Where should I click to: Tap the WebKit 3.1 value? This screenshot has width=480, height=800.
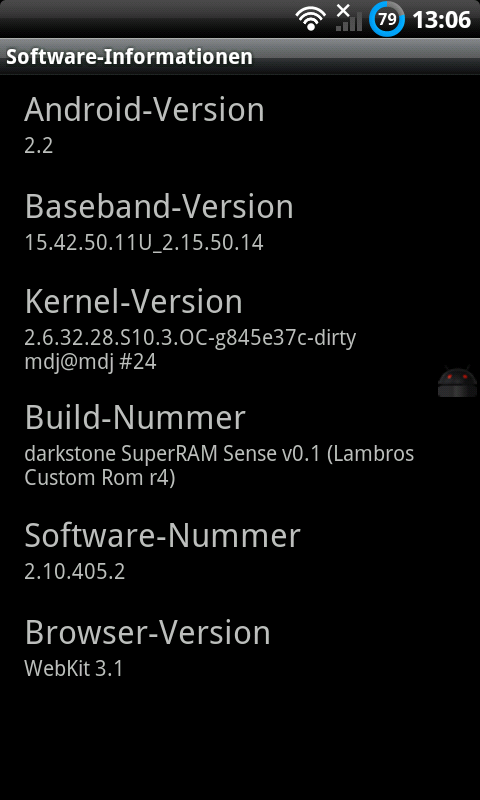74,669
